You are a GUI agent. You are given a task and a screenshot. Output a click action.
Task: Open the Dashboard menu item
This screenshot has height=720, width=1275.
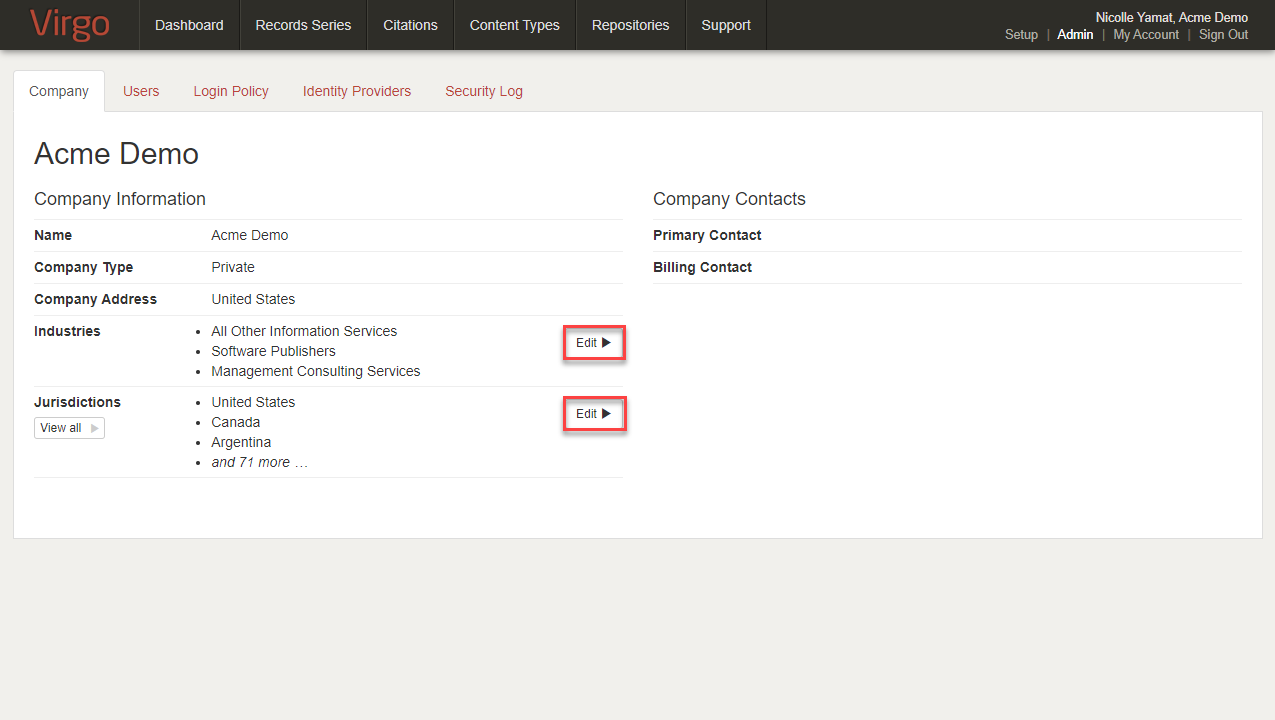pyautogui.click(x=189, y=25)
